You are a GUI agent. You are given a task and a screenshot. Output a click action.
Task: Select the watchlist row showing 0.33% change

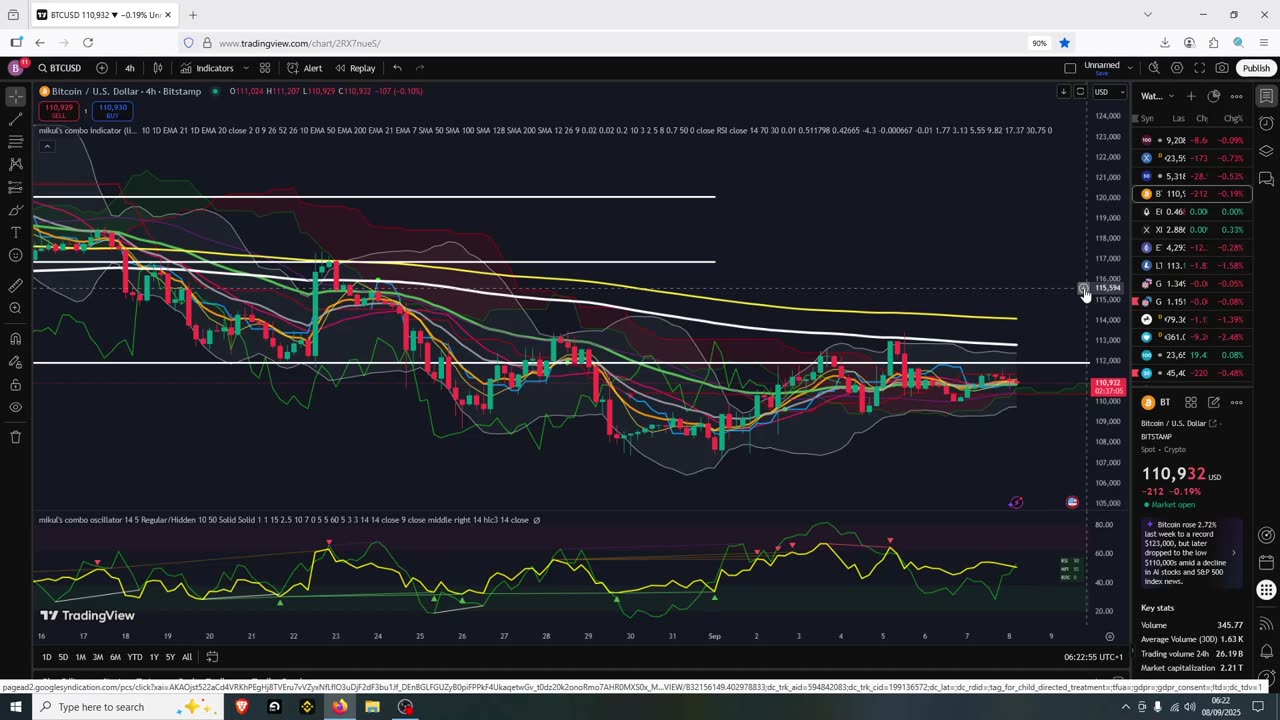point(1192,230)
